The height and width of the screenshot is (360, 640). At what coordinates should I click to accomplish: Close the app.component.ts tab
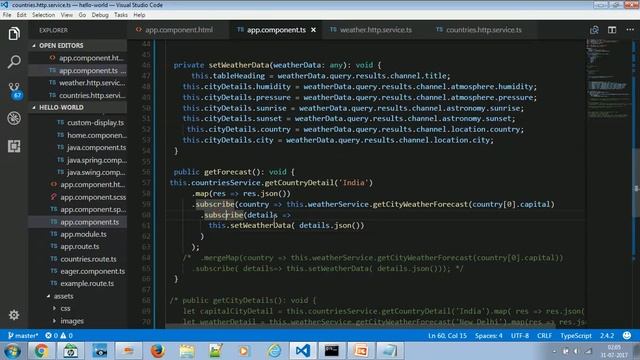313,30
